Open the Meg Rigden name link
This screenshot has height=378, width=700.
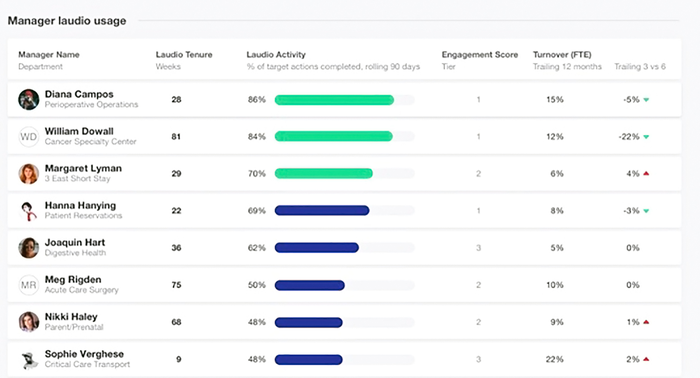point(73,279)
